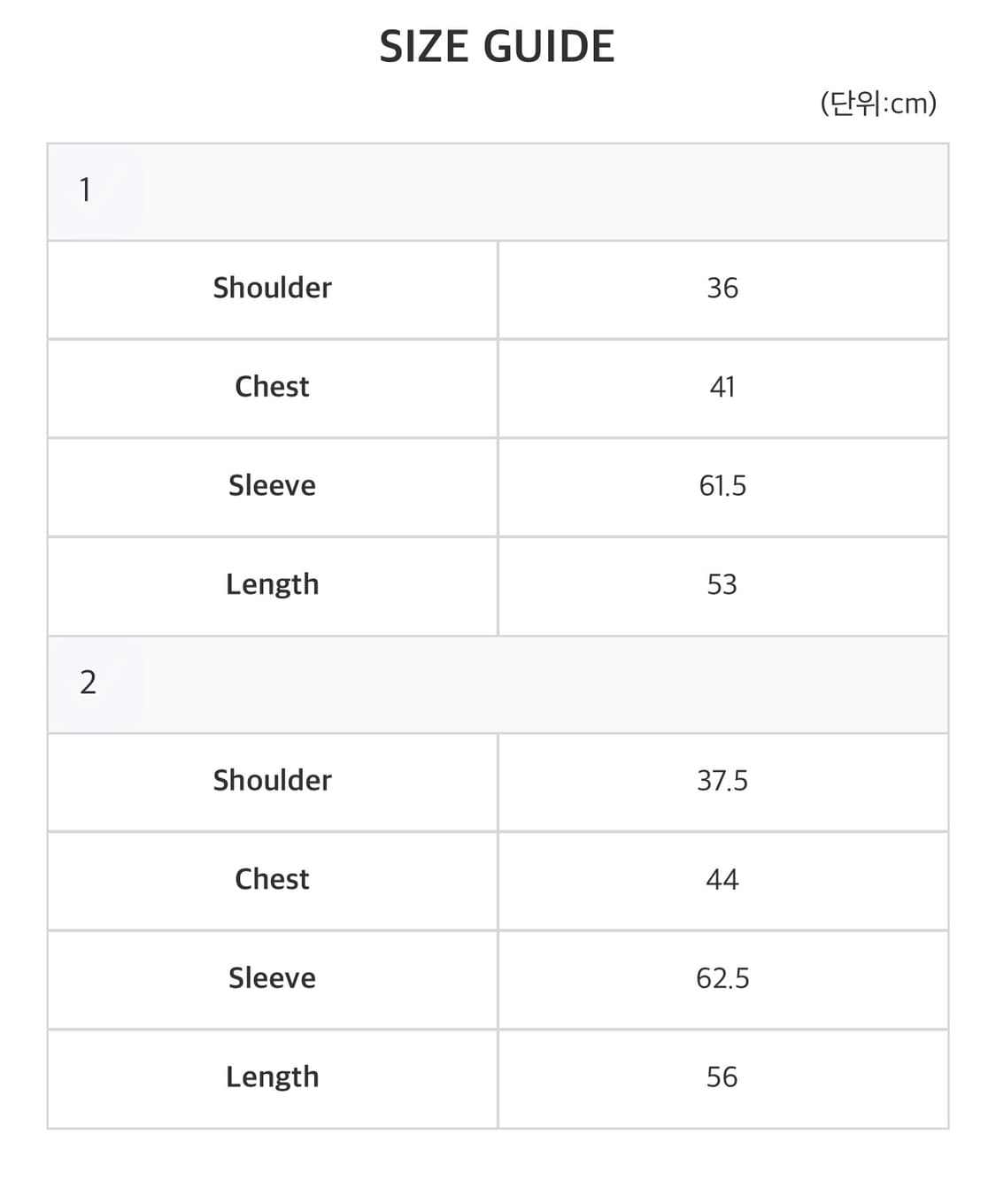Click the Sleeve label under size 2
This screenshot has width=996, height=1204.
272,978
